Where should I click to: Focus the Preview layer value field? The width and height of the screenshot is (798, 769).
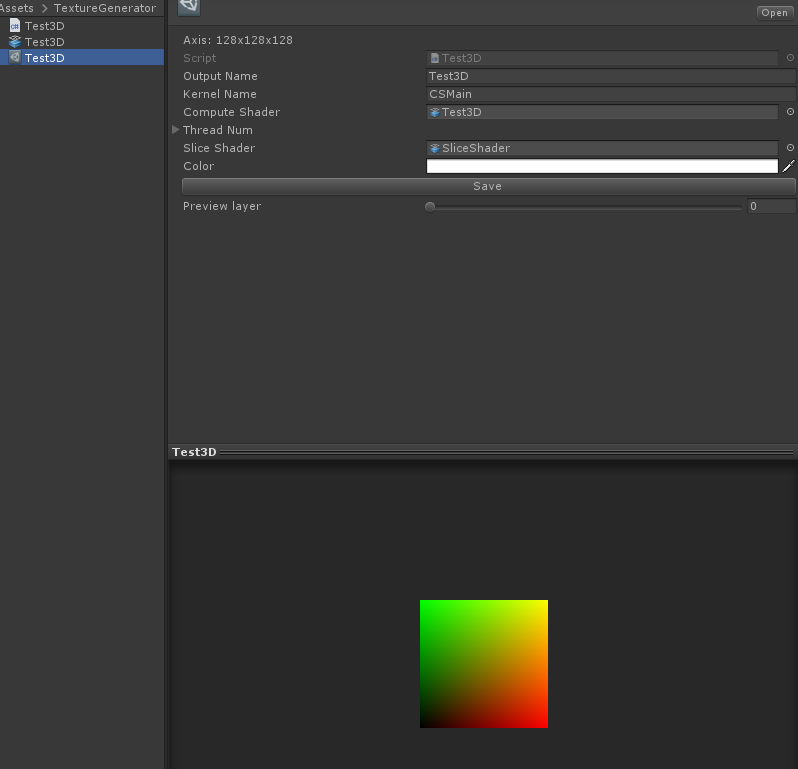click(x=771, y=206)
